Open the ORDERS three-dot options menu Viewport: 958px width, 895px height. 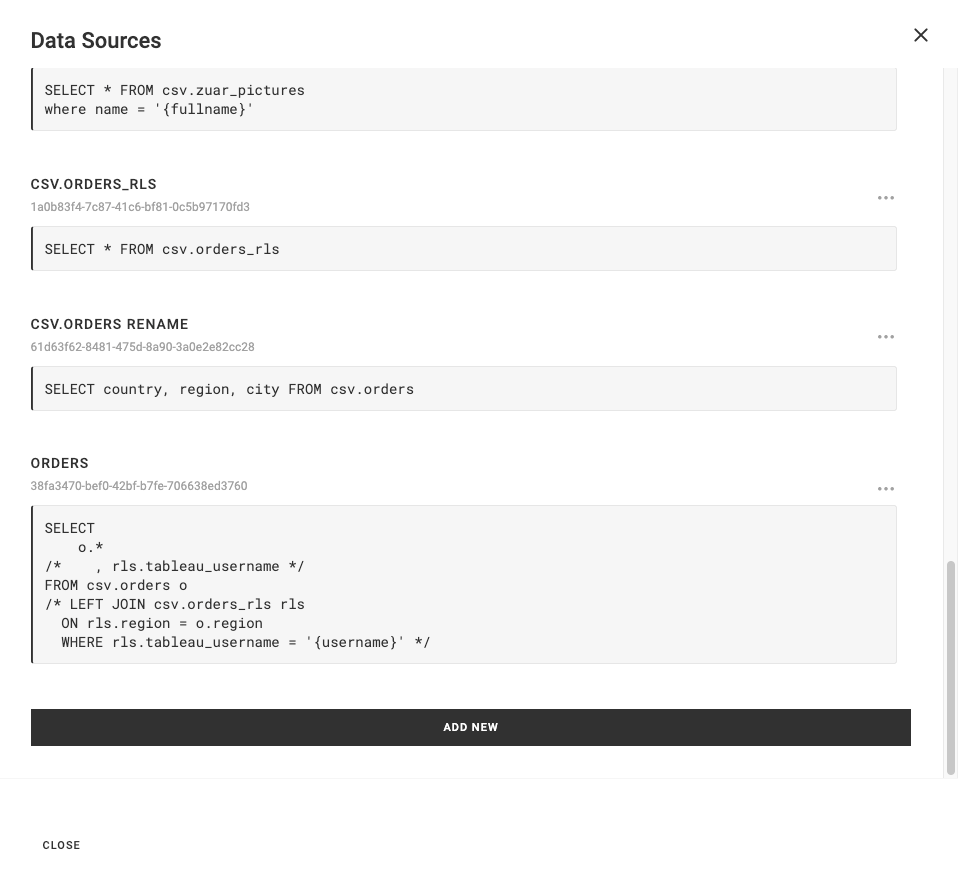click(x=885, y=489)
